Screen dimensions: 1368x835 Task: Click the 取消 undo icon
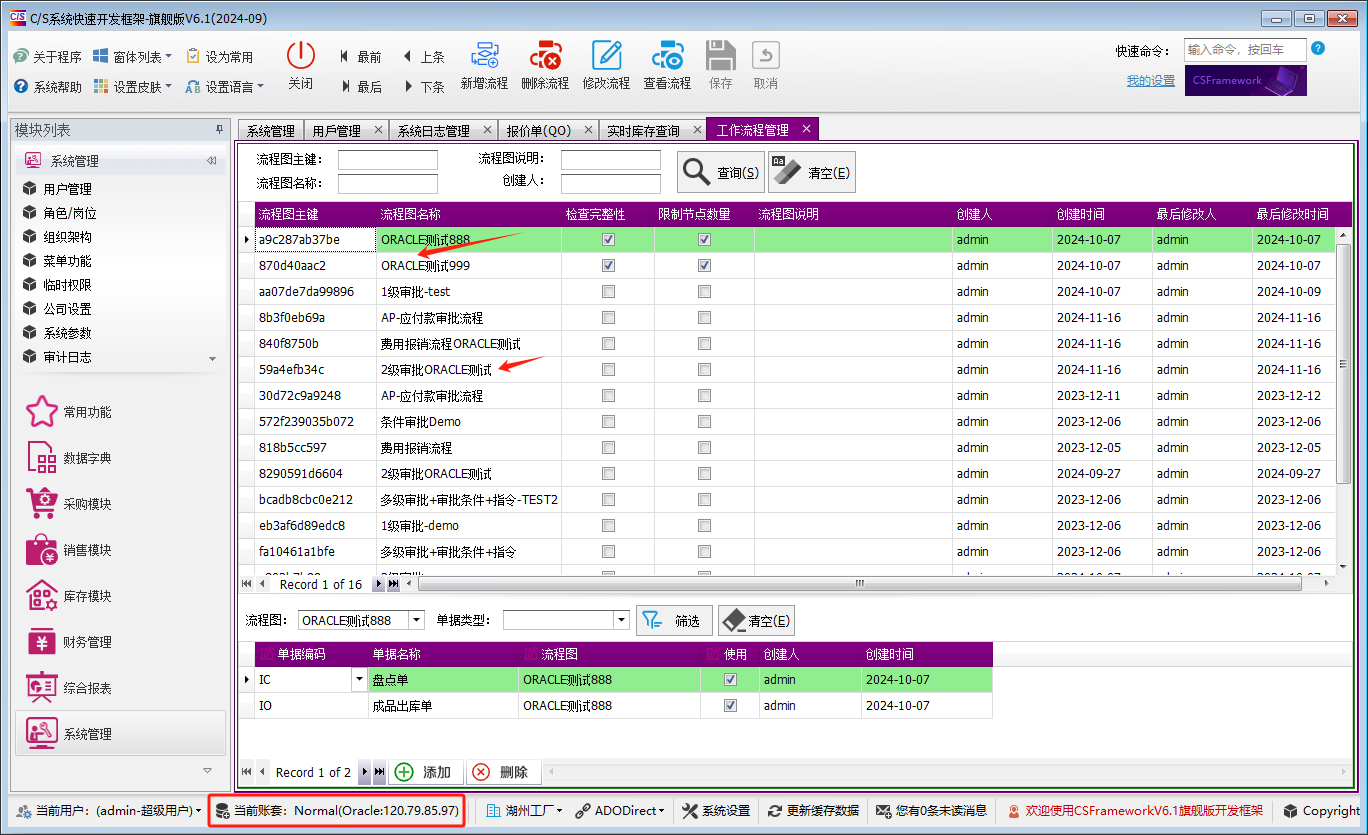(766, 55)
